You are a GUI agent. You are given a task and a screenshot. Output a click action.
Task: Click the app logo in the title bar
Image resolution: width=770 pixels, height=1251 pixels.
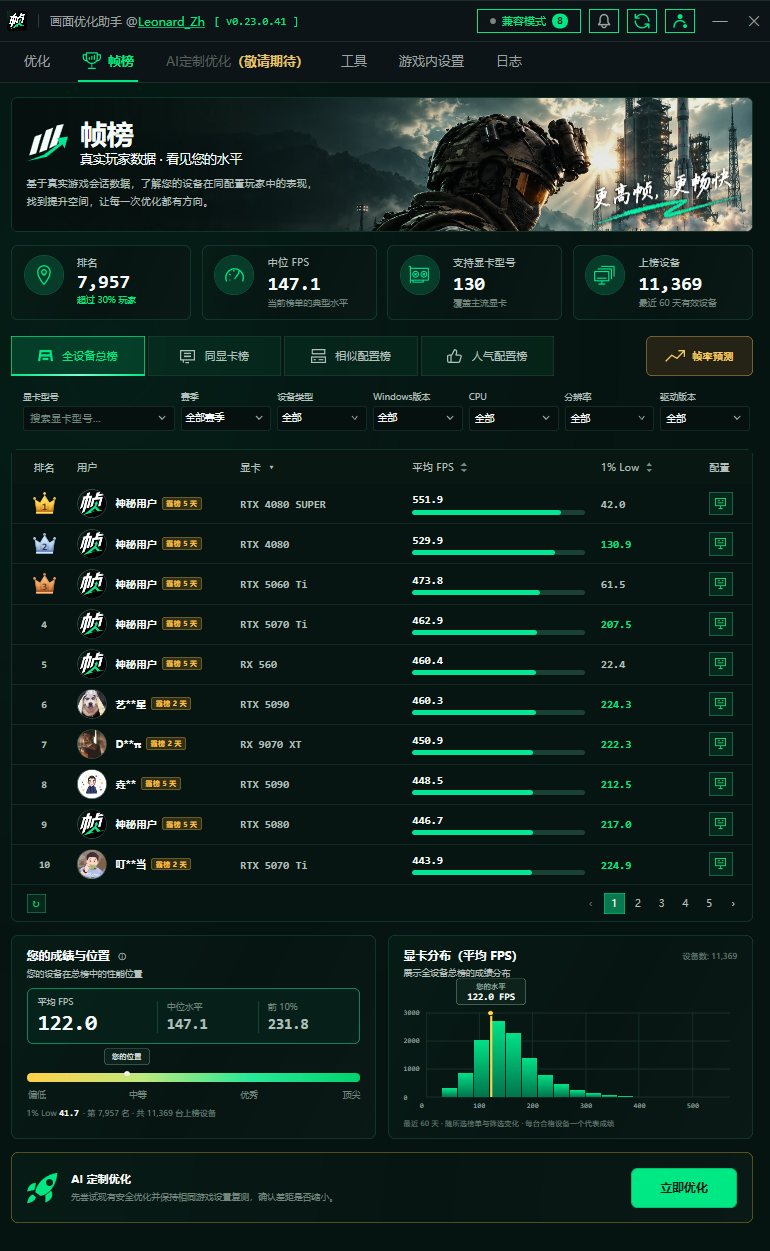click(17, 21)
